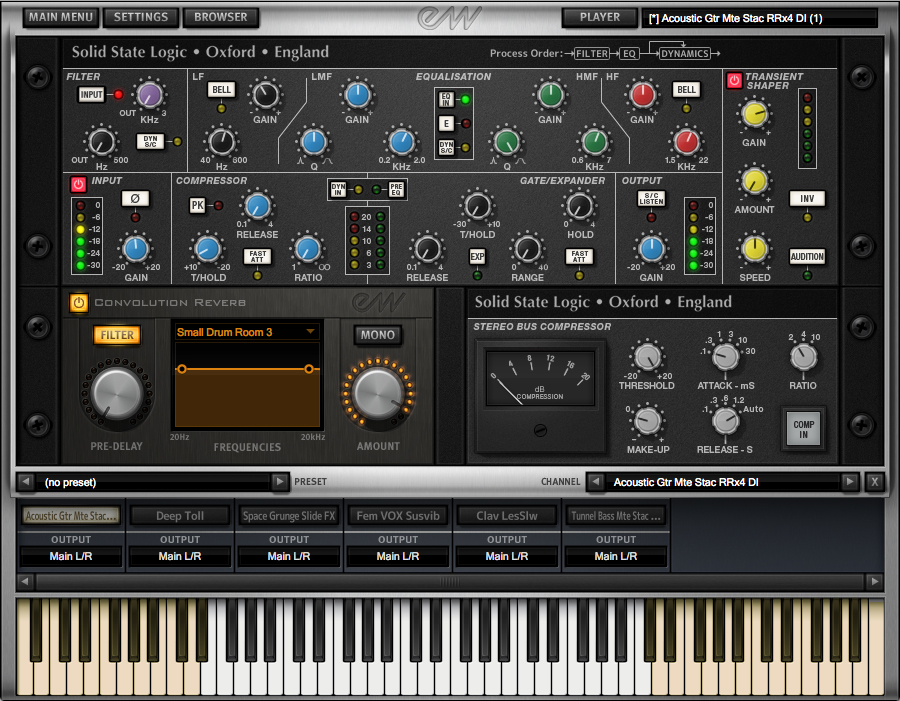Click the previous channel arrow
Screen dimensions: 900x701
point(596,482)
